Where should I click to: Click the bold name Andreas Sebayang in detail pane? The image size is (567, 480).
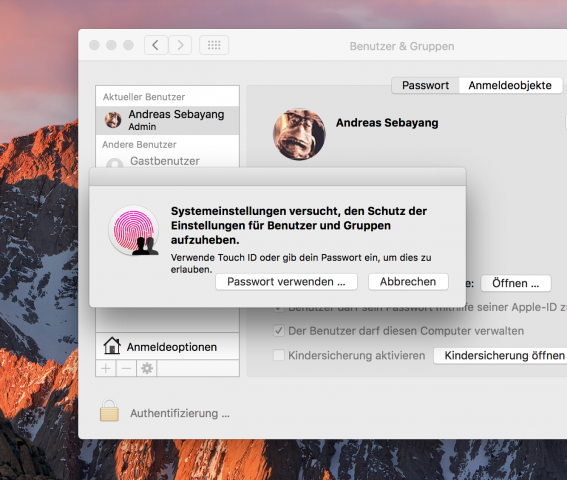(x=387, y=123)
